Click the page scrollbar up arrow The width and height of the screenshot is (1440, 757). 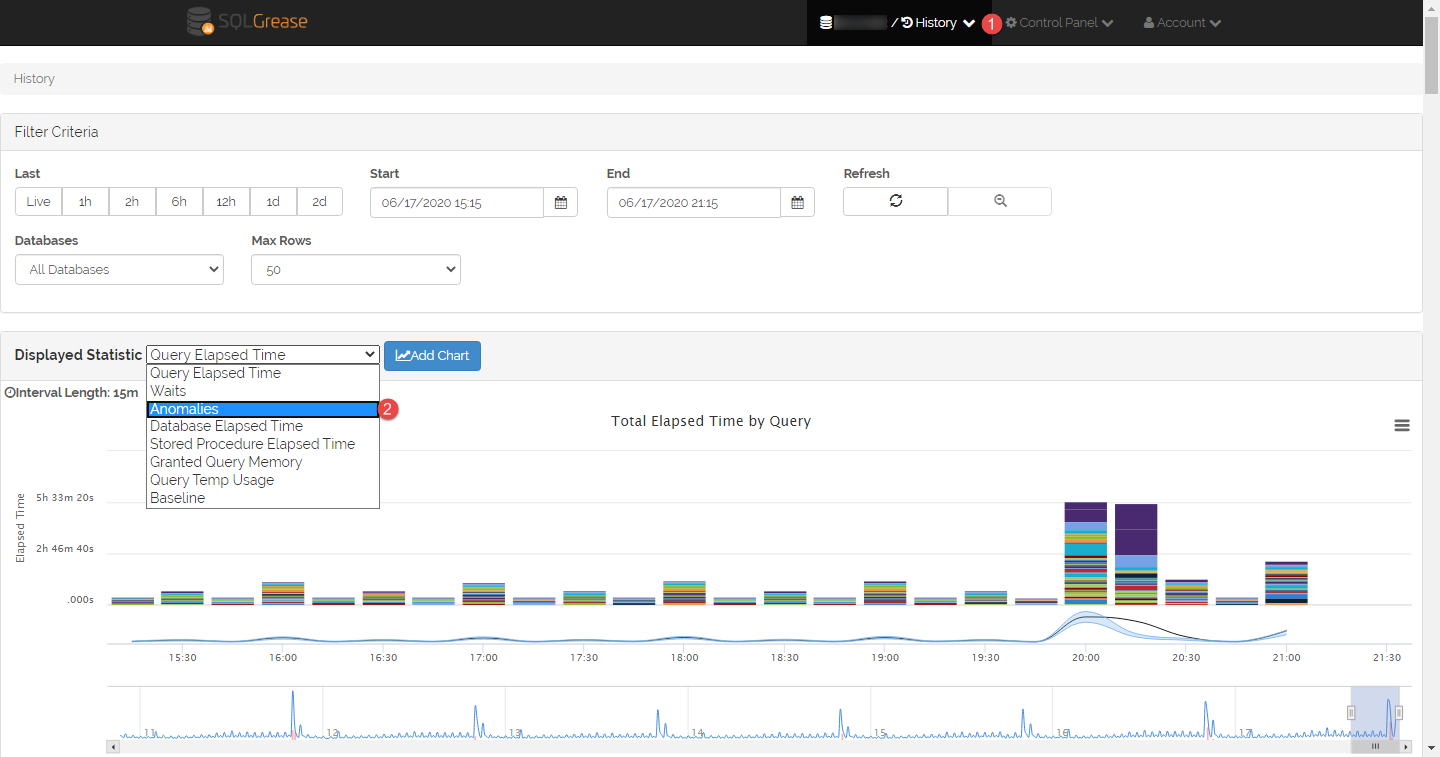click(x=1431, y=9)
